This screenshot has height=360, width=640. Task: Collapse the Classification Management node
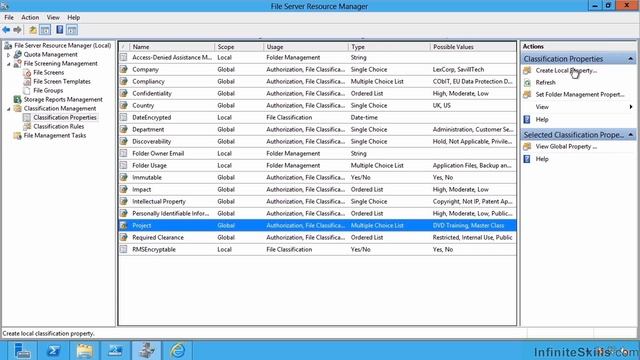pyautogui.click(x=9, y=109)
